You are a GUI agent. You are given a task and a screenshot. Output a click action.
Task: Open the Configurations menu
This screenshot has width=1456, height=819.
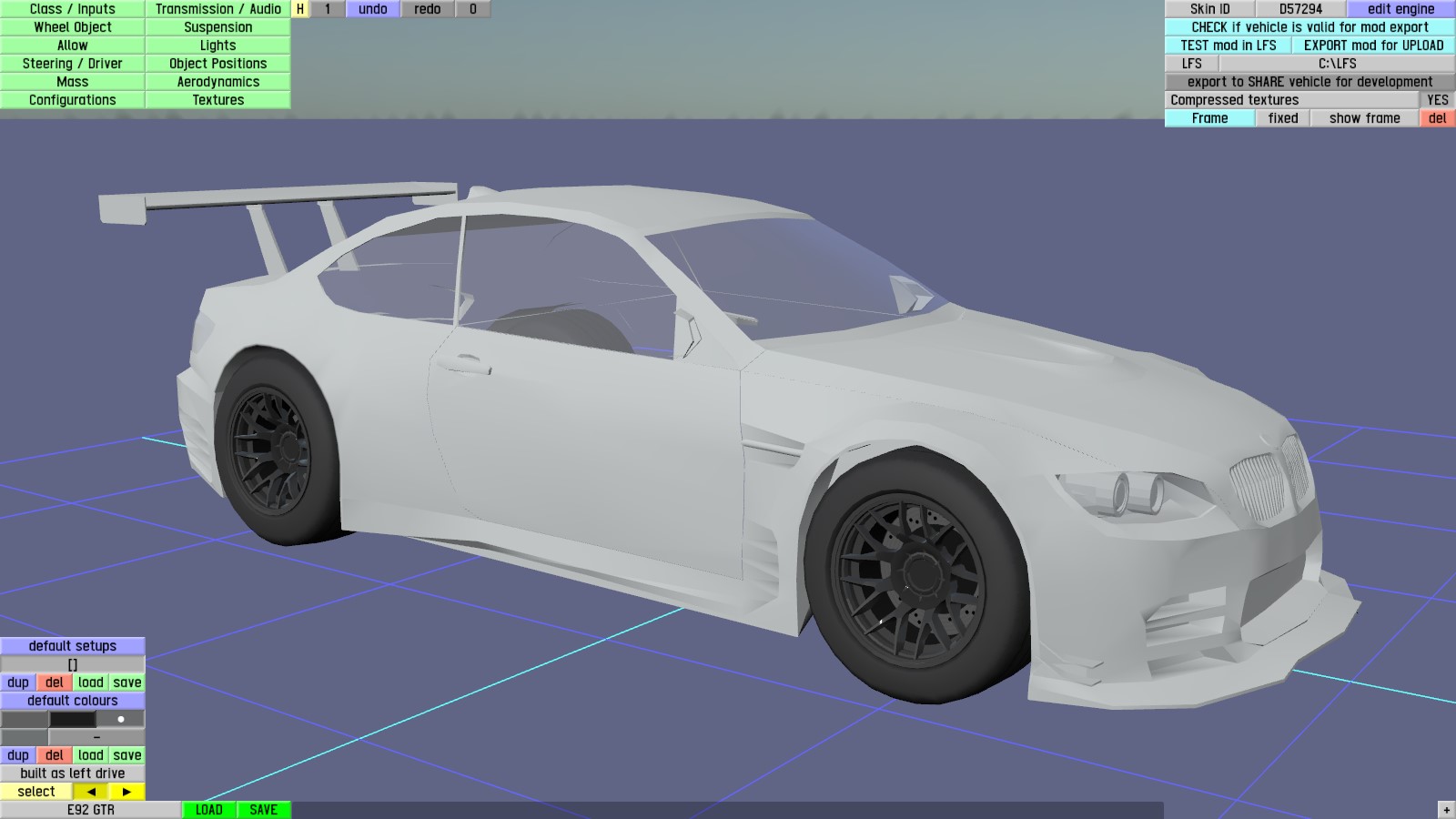point(73,100)
